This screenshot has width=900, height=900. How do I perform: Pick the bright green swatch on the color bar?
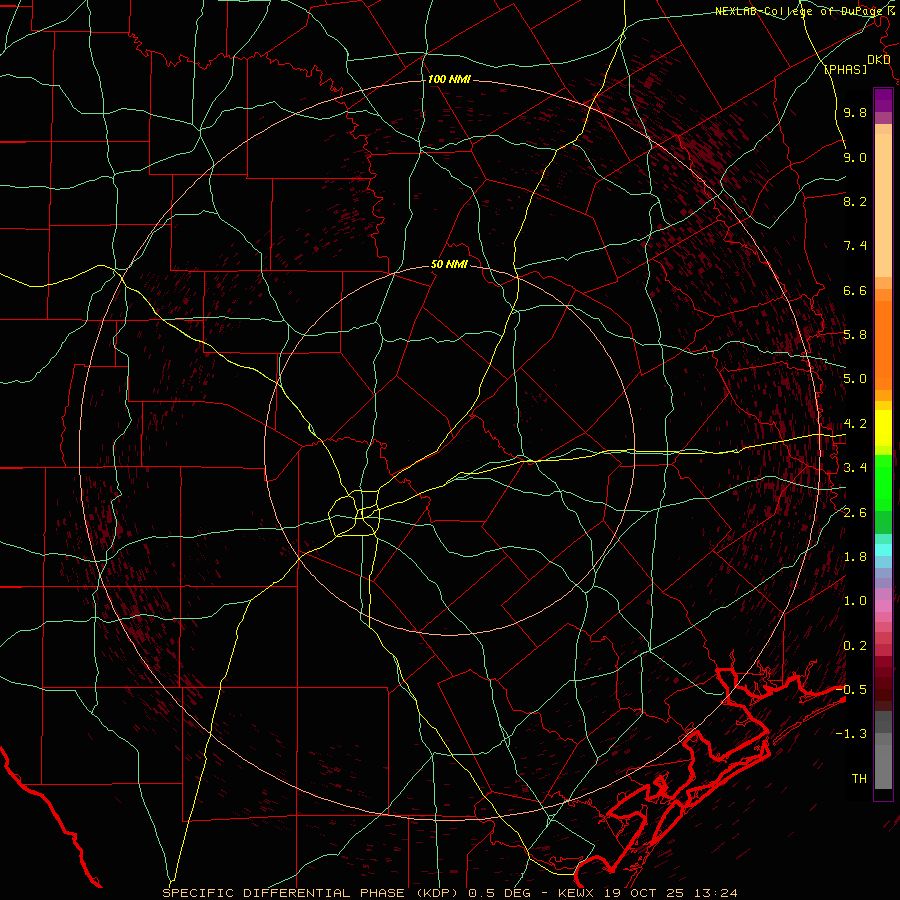point(883,482)
